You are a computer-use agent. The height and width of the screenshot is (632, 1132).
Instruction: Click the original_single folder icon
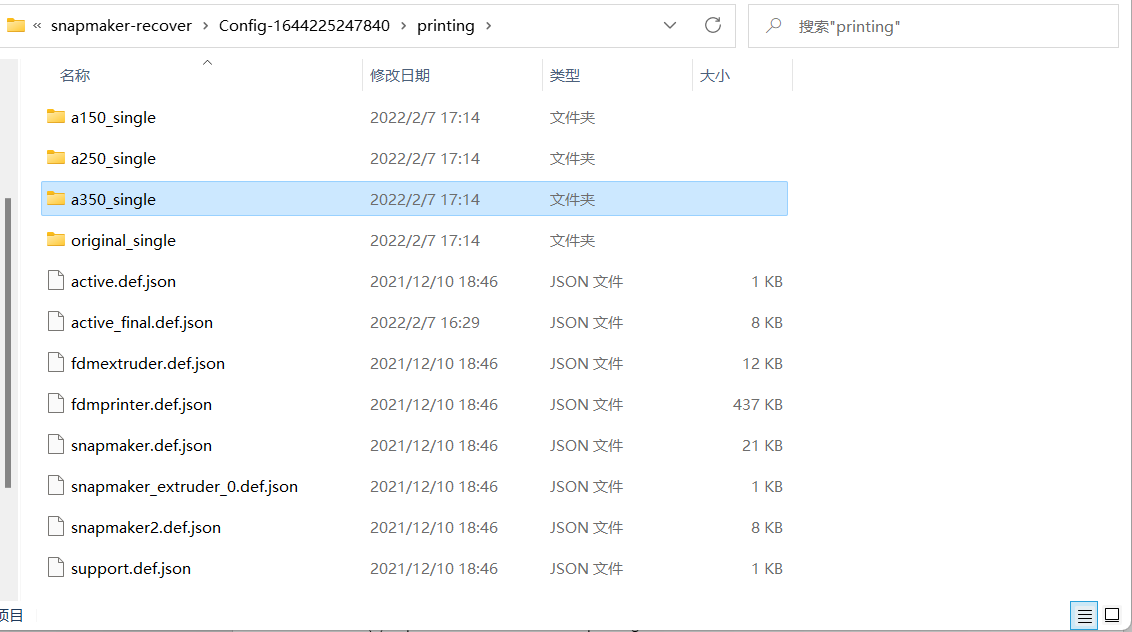(x=56, y=240)
